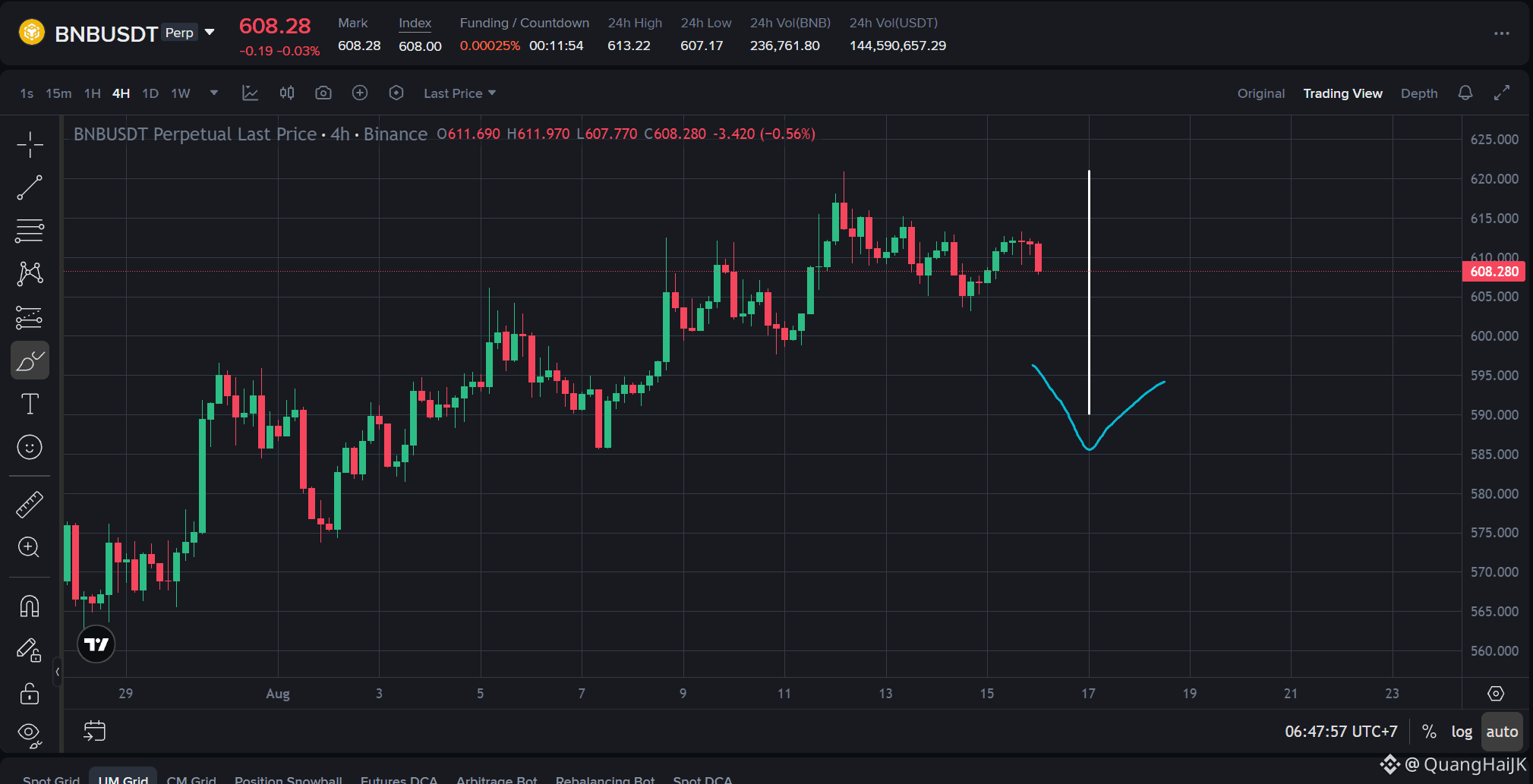Select the trend line drawing tool
This screenshot has width=1533, height=784.
coord(30,187)
